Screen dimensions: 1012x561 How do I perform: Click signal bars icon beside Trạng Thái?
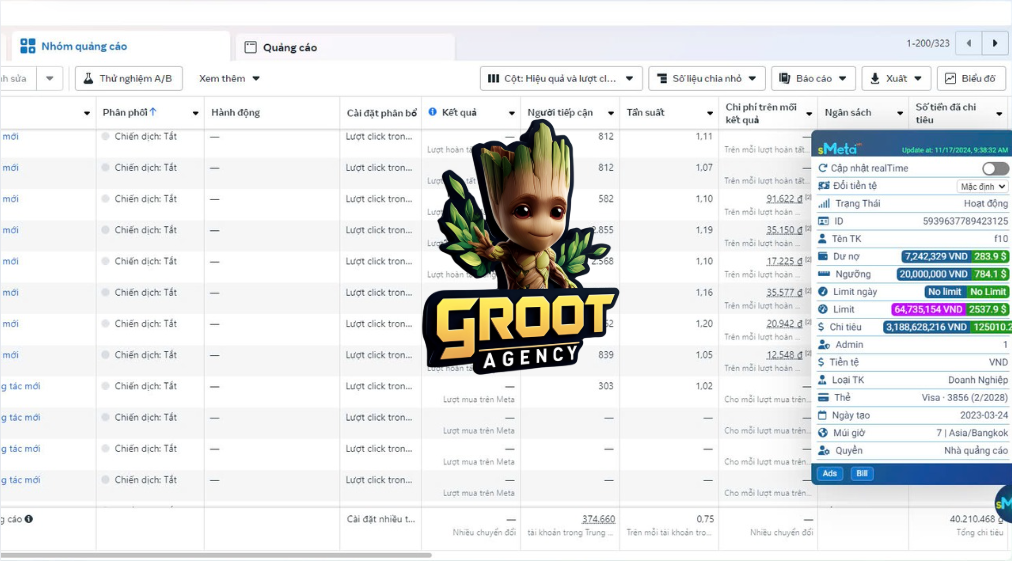click(x=824, y=203)
